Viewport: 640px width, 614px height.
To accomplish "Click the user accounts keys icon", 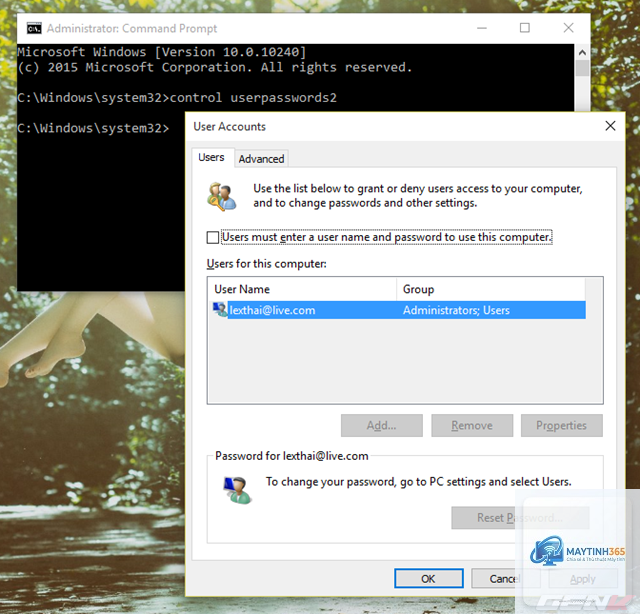I will point(222,197).
